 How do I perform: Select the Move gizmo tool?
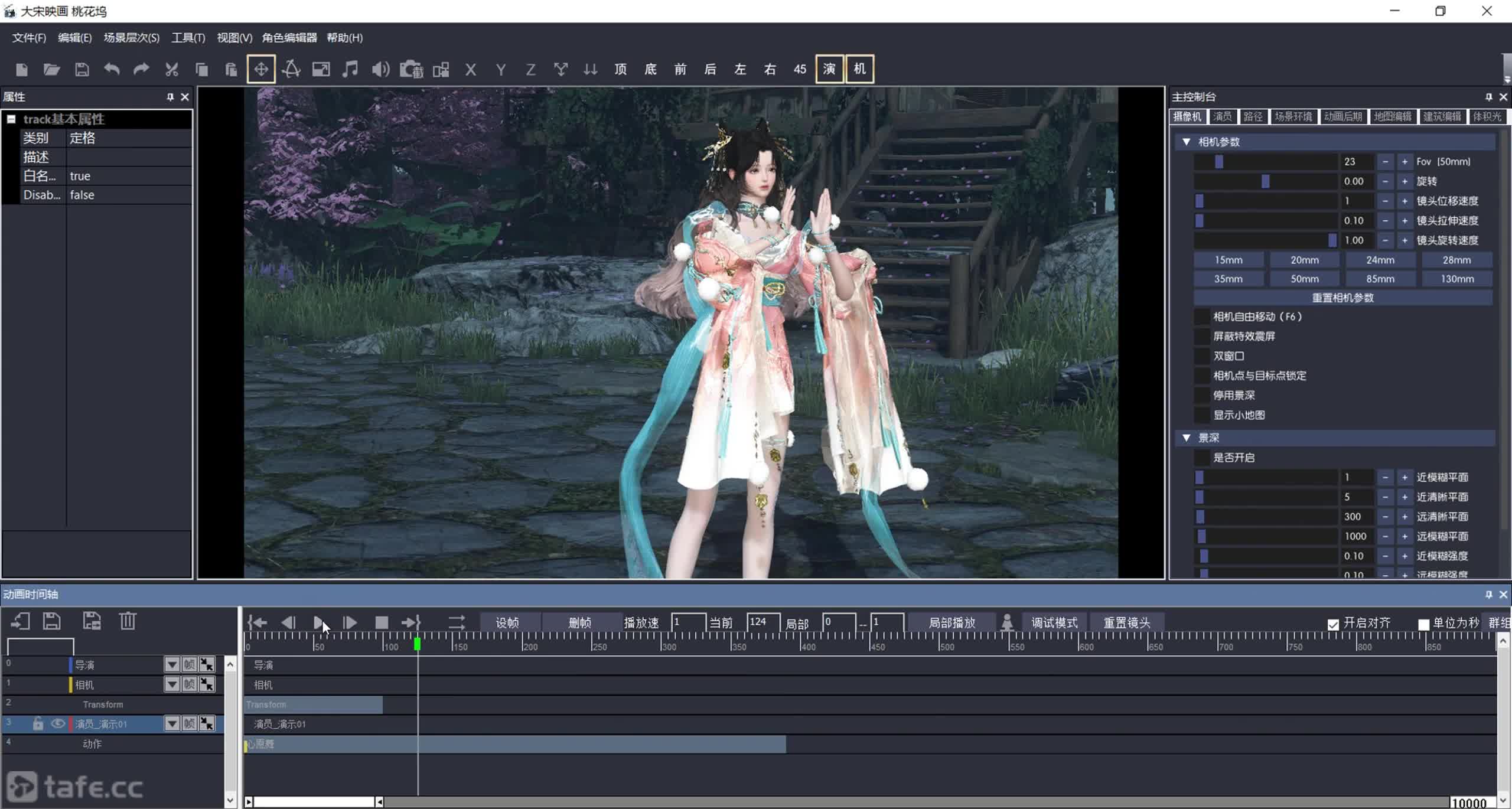[261, 70]
